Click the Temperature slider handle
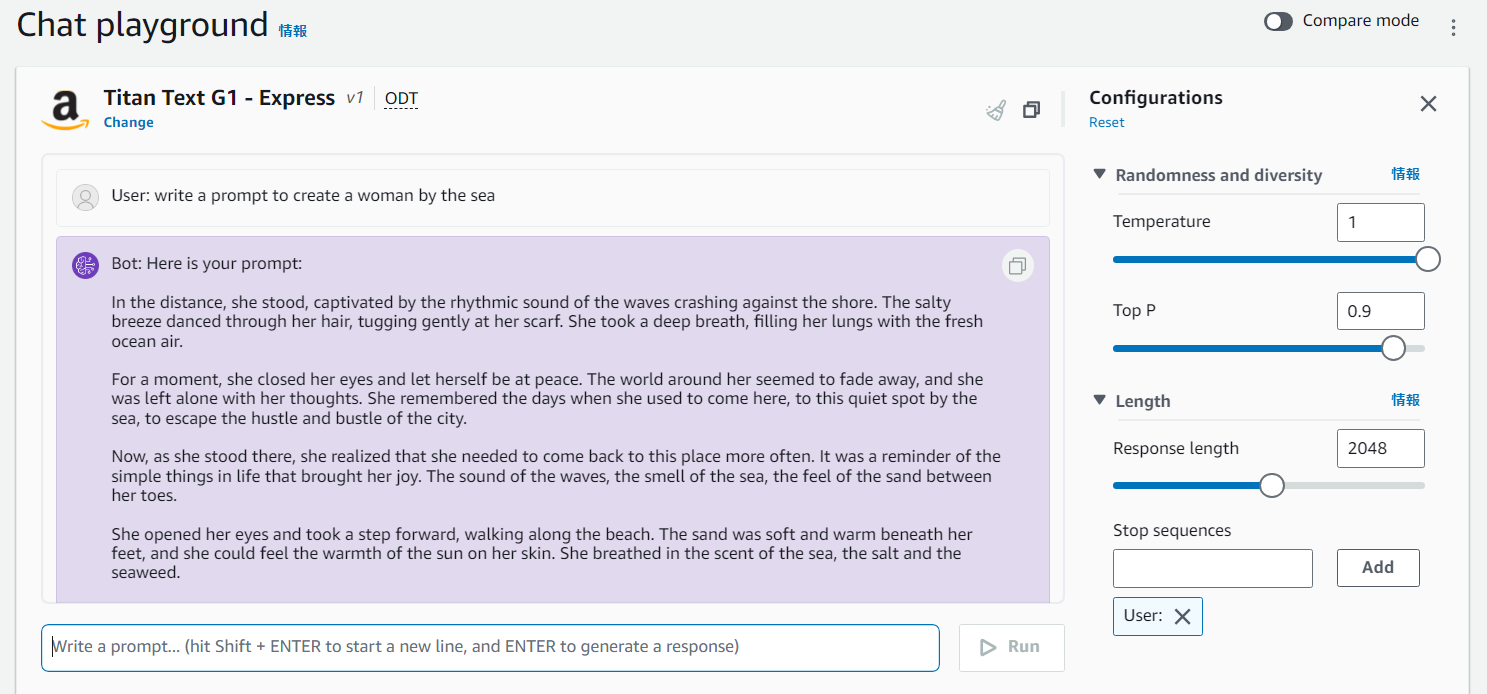Viewport: 1487px width, 694px height. (x=1428, y=259)
